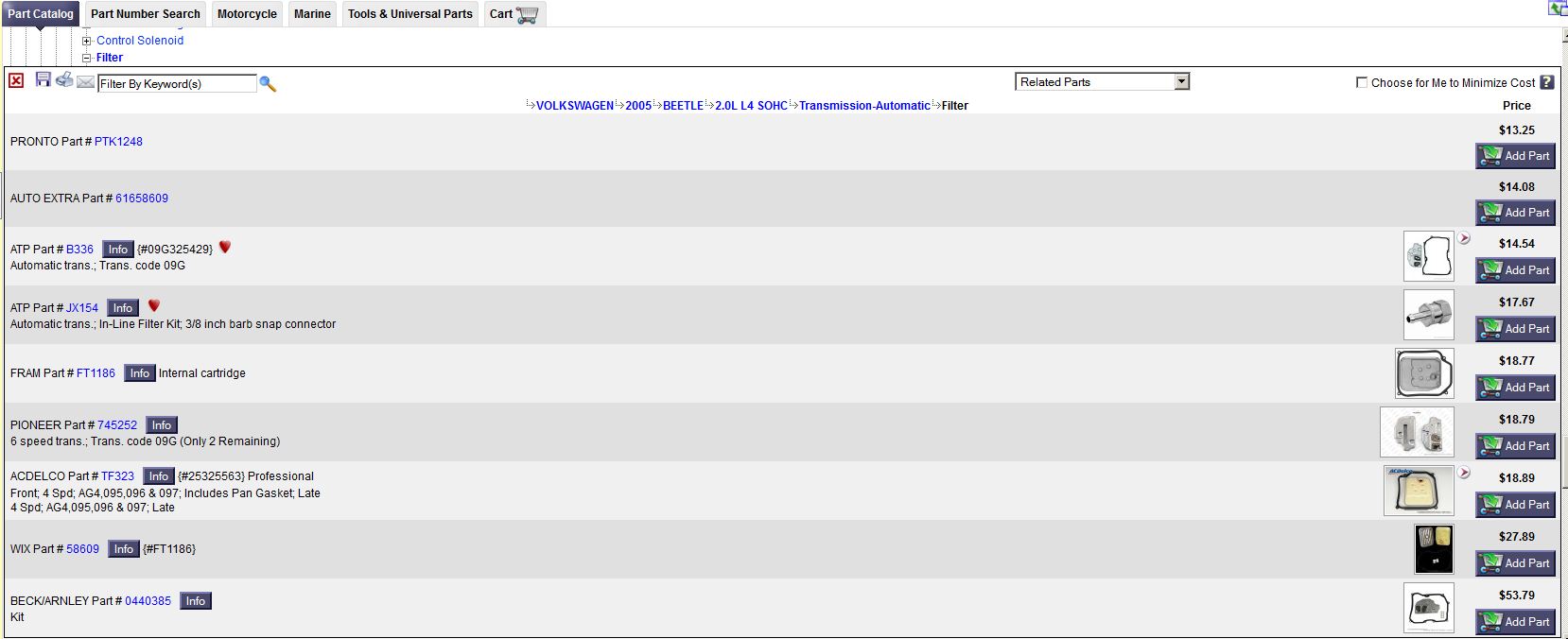Email the parts list with the envelope icon

85,82
